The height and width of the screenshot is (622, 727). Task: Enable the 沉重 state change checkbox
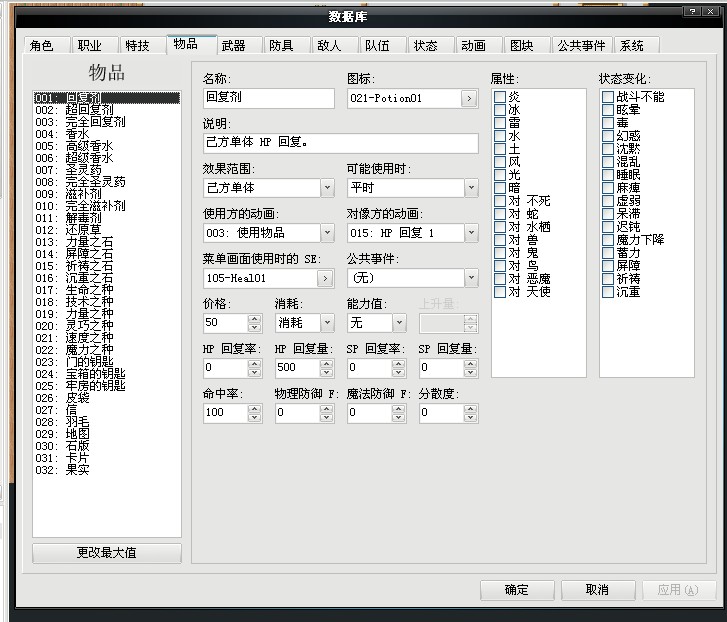coord(608,292)
